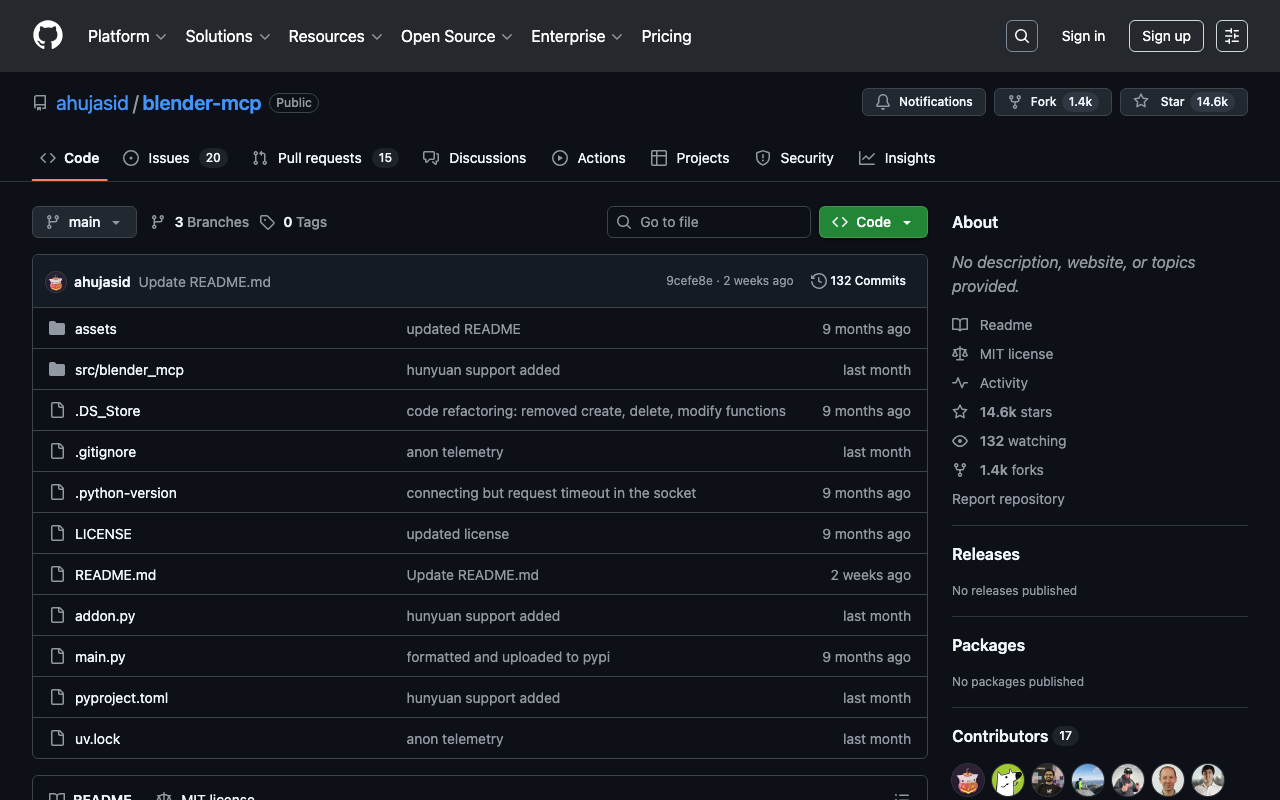Click the commit history clock icon
The height and width of the screenshot is (800, 1280).
(818, 281)
